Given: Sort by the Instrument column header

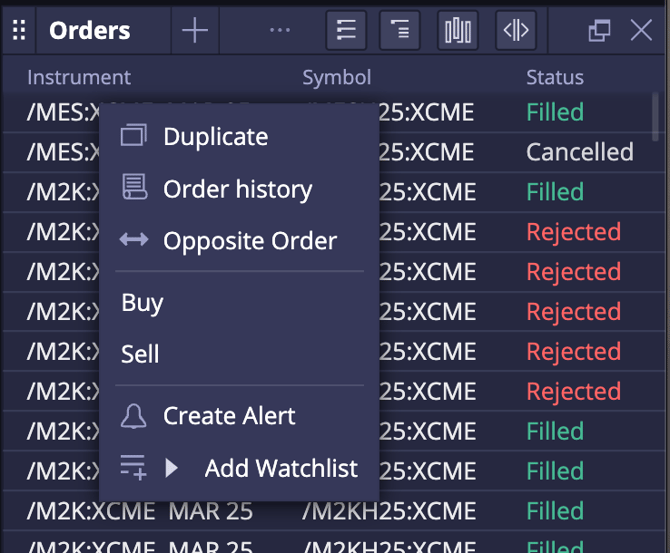Looking at the screenshot, I should tap(79, 77).
